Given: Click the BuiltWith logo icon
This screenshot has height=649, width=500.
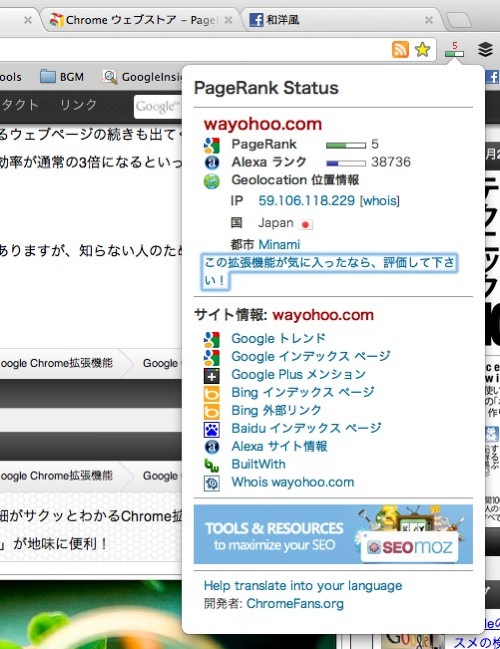Looking at the screenshot, I should (212, 465).
